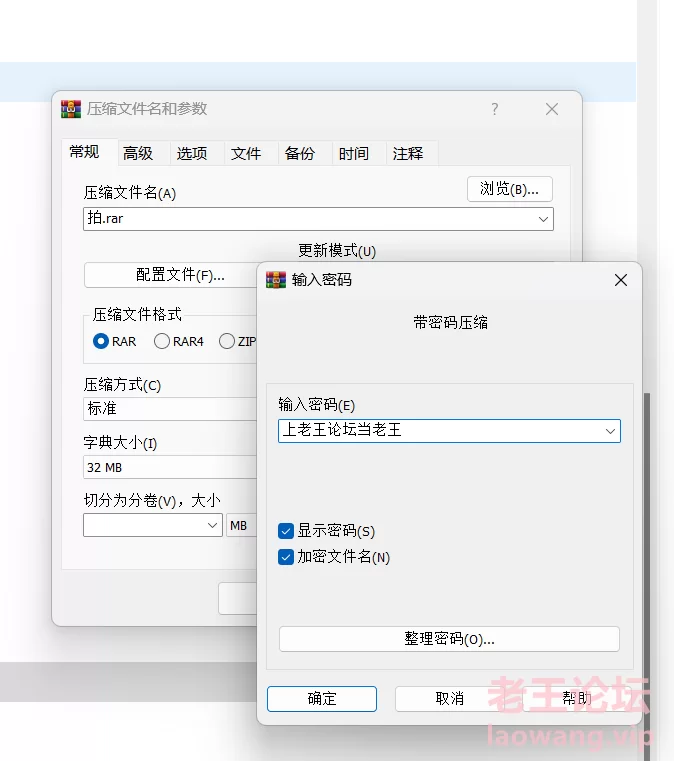Click the question mark help icon
Screen dimensions: 674x761
click(494, 109)
